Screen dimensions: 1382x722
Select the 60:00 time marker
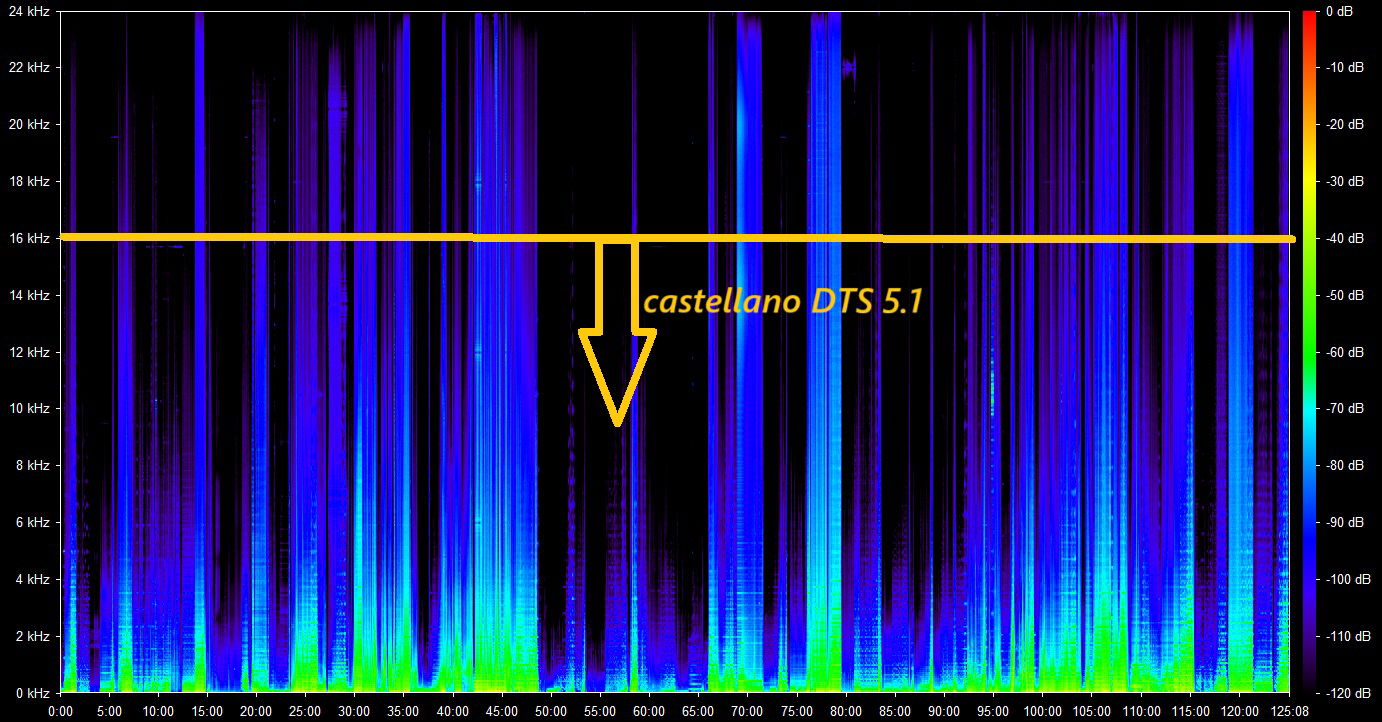click(x=649, y=711)
